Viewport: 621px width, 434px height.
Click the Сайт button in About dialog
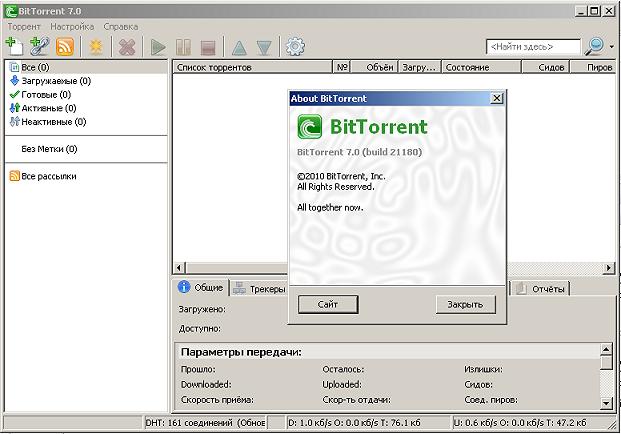click(x=327, y=304)
